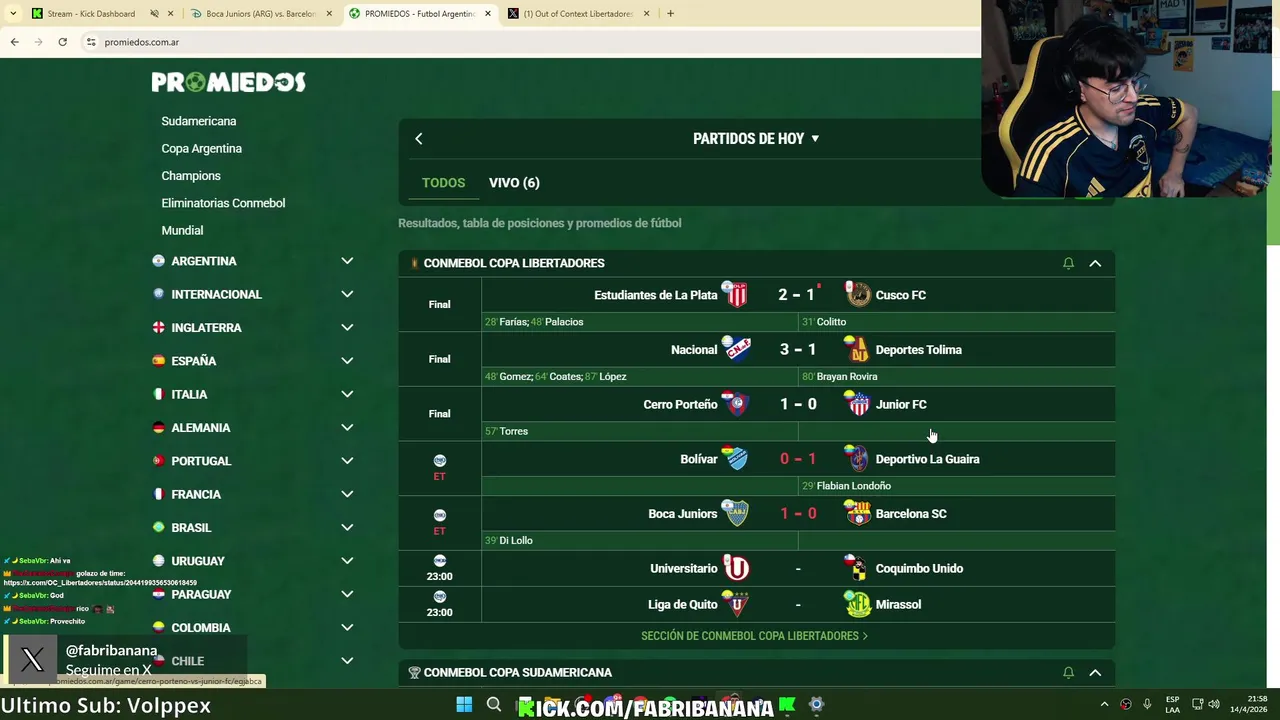
Task: Click the Colombia sidebar label
Action: point(201,628)
